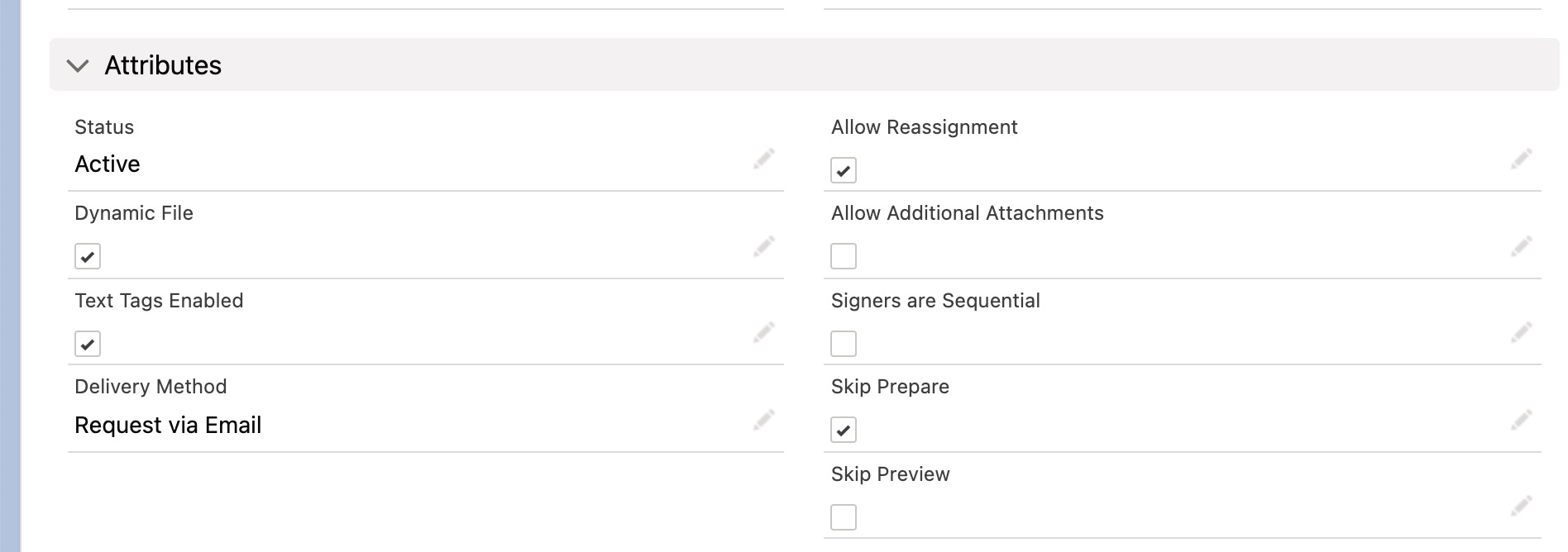Edit Dynamic File via pencil icon
1568x552 pixels.
pyautogui.click(x=764, y=246)
